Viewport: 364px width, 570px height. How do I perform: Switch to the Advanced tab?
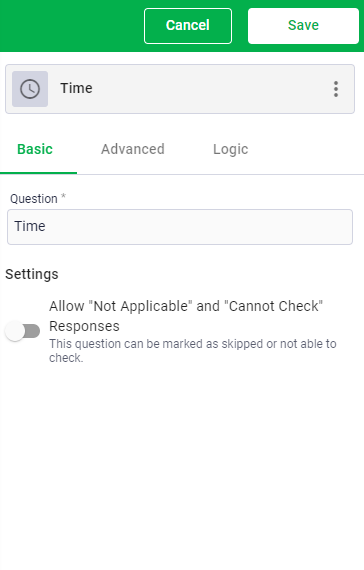(x=133, y=149)
